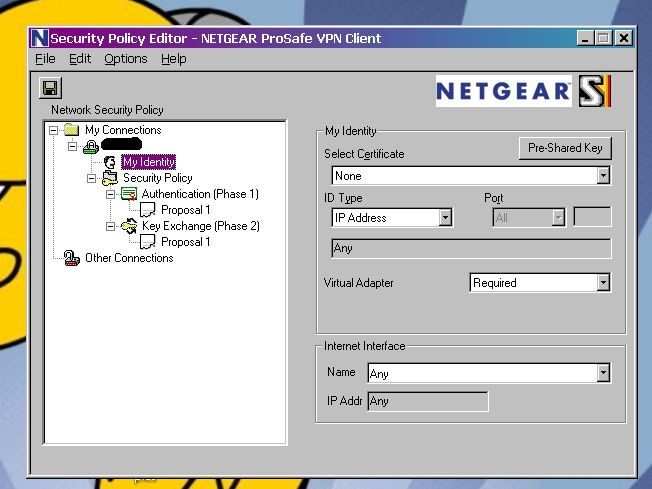Select My Connections label in the tree
Image resolution: width=652 pixels, height=489 pixels.
pyautogui.click(x=123, y=130)
